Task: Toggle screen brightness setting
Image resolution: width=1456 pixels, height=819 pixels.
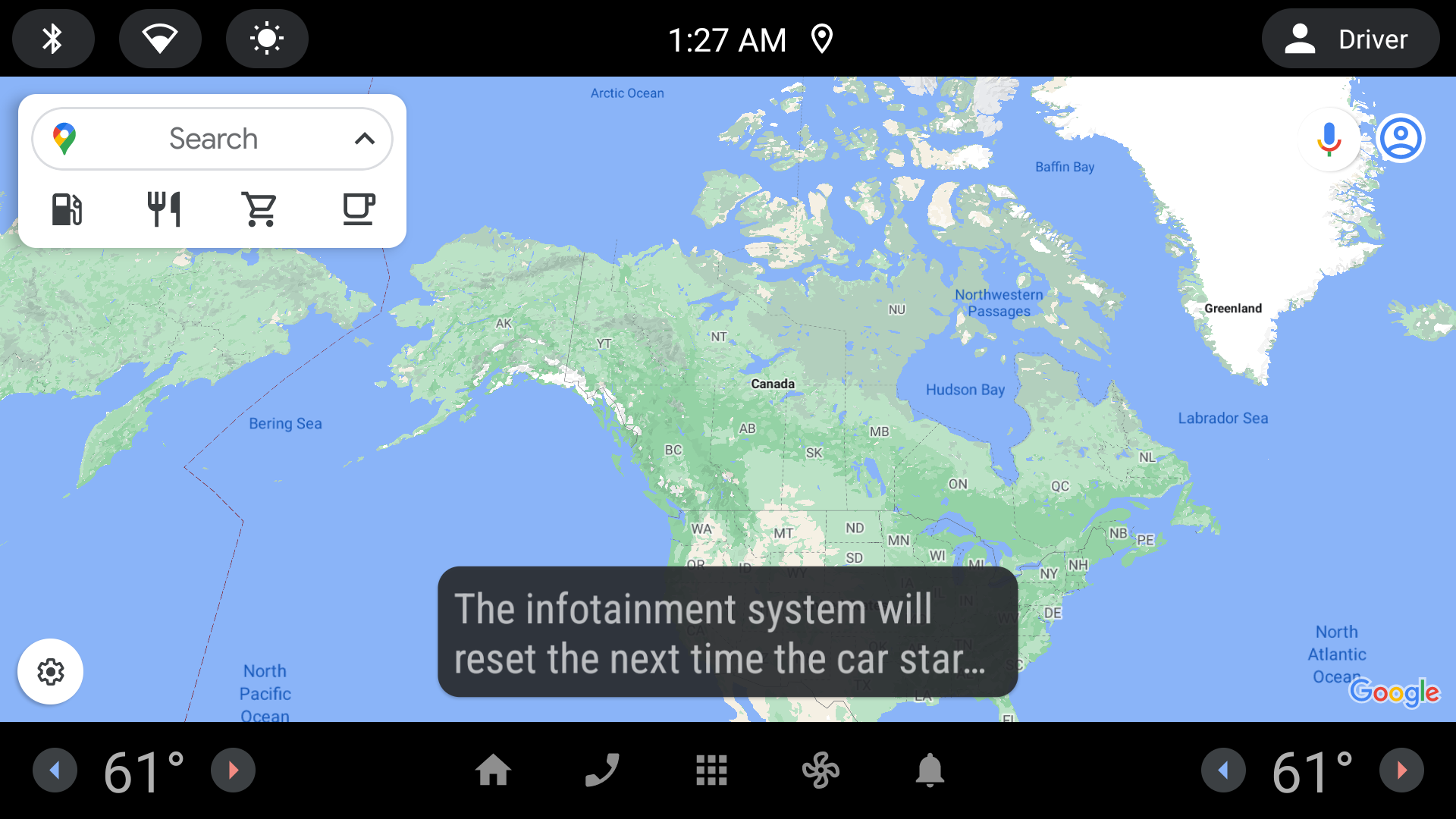Action: [x=266, y=38]
